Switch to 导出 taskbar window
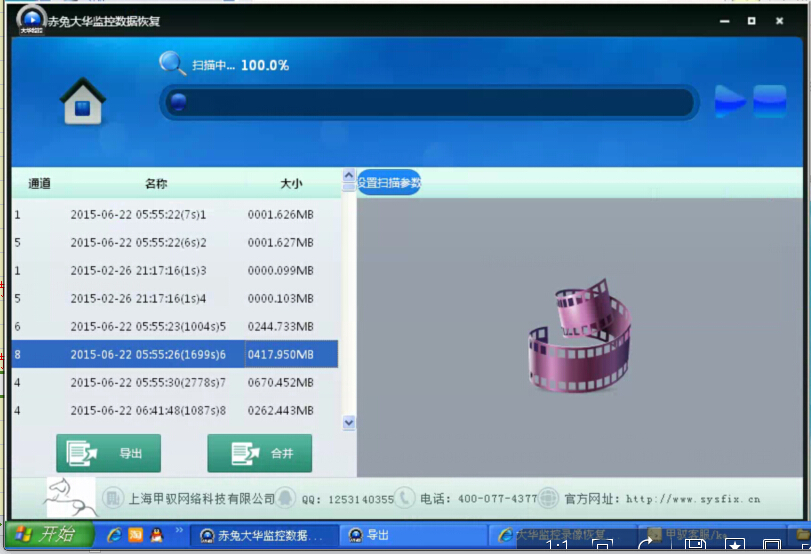 coord(413,535)
